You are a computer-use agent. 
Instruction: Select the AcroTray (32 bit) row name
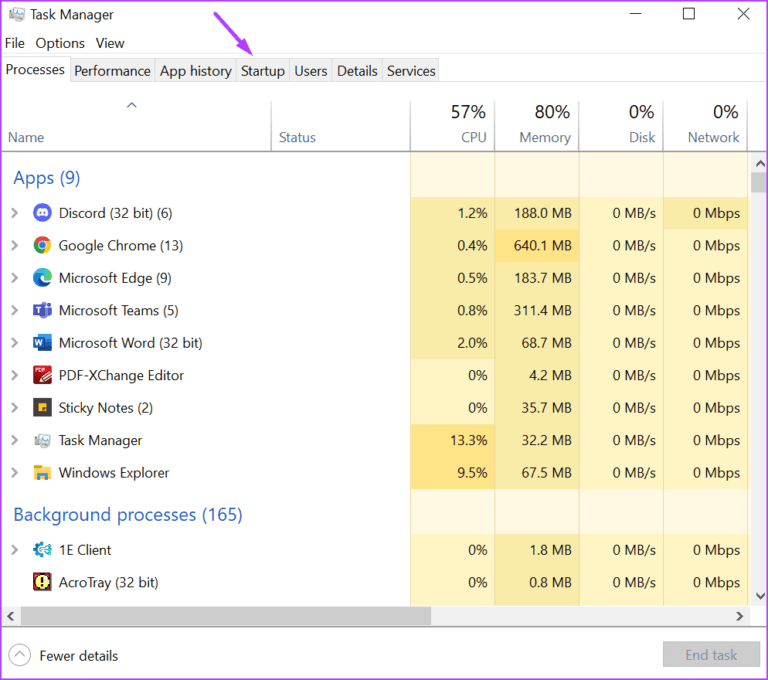pyautogui.click(x=108, y=582)
